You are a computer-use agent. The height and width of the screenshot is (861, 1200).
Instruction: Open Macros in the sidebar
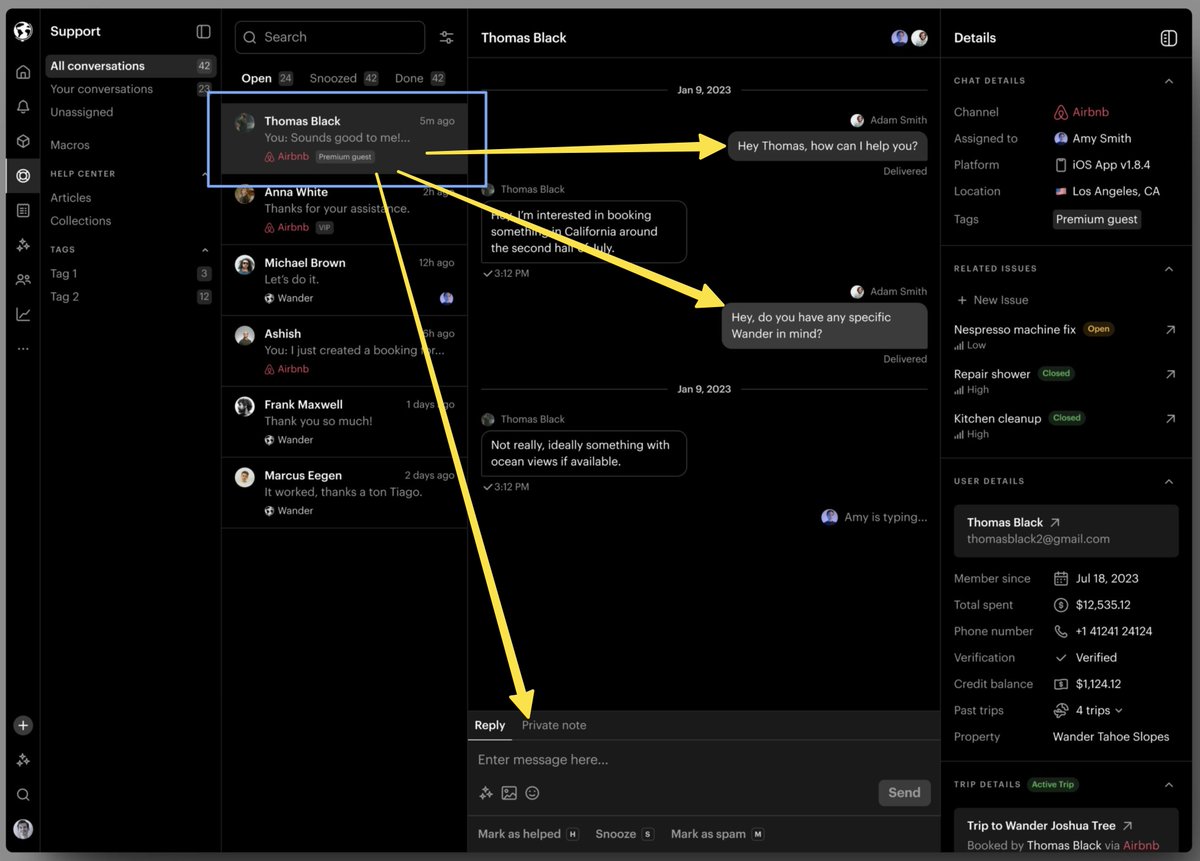tap(70, 145)
